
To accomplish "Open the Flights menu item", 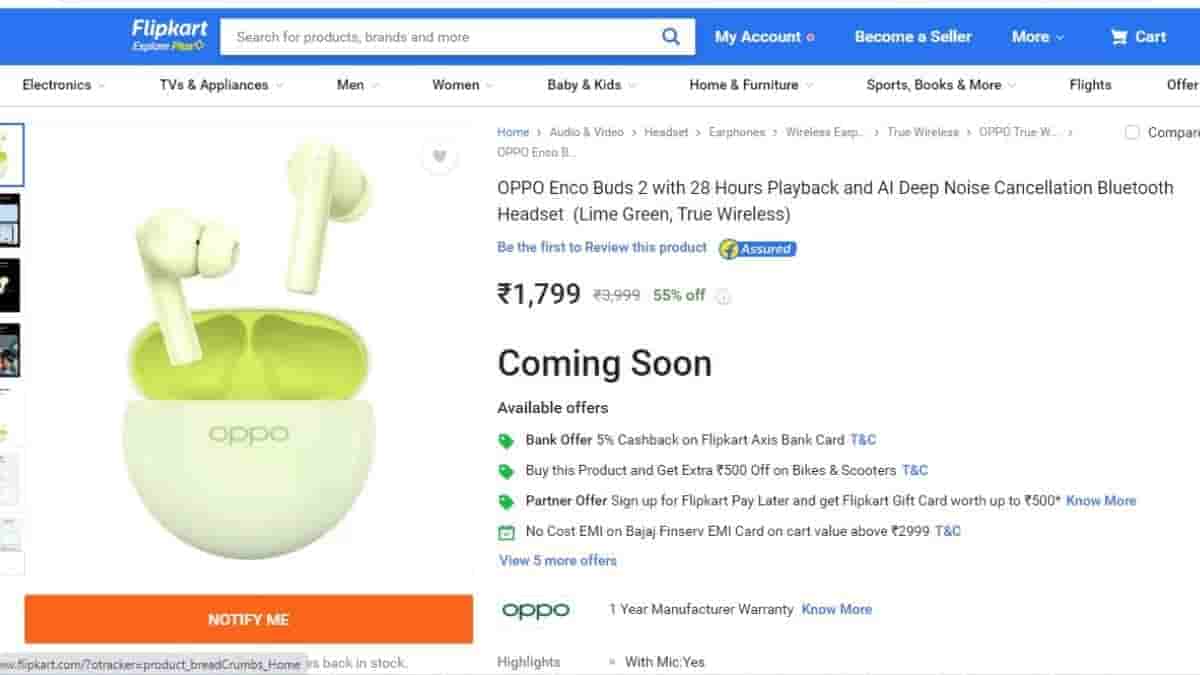I will tap(1090, 85).
